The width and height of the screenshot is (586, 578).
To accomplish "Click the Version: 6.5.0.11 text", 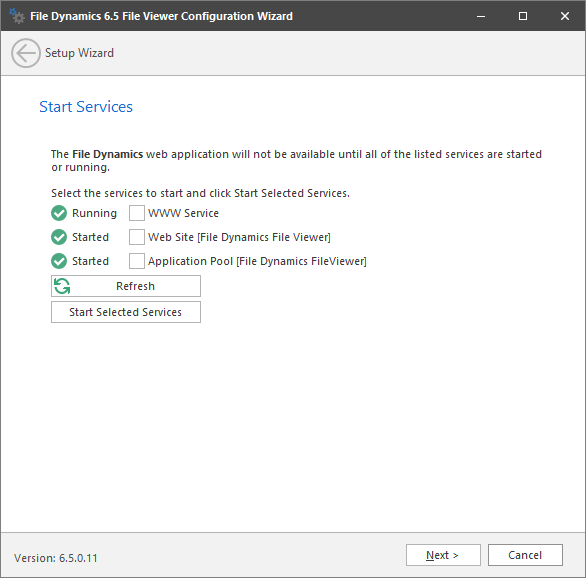I will tap(56, 558).
